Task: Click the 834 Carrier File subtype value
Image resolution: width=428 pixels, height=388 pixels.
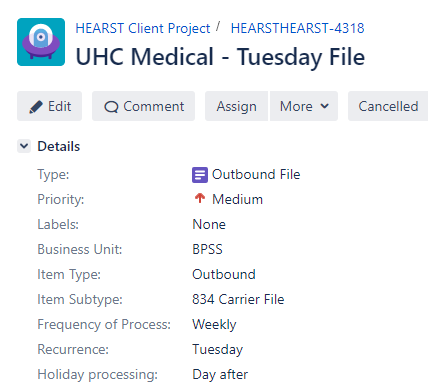Action: [x=238, y=299]
